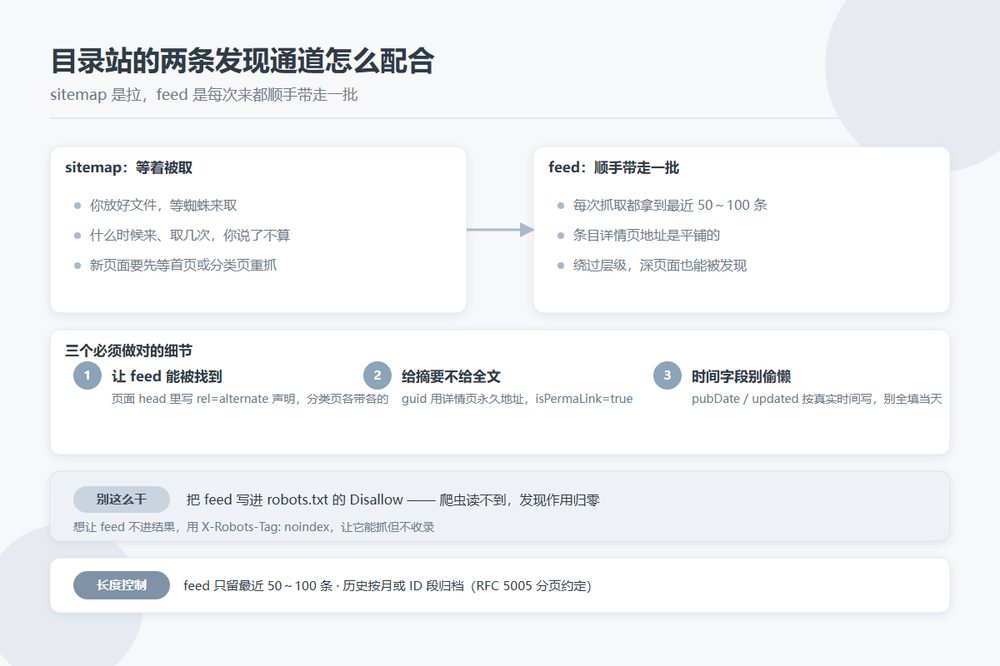
Task: Click the numbered circle 3 badge
Action: coord(667,375)
